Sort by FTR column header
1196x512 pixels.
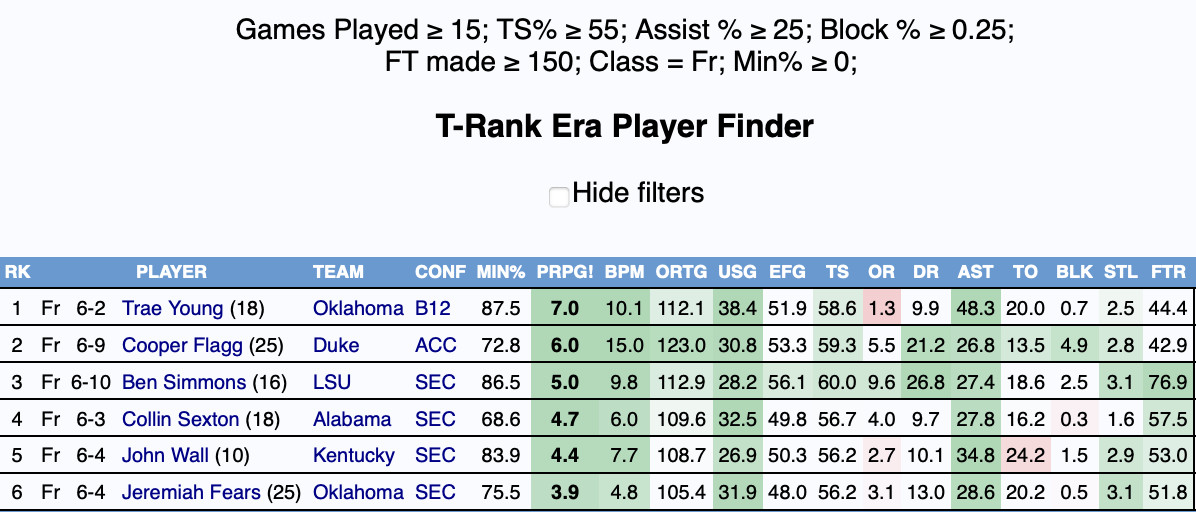(1169, 272)
